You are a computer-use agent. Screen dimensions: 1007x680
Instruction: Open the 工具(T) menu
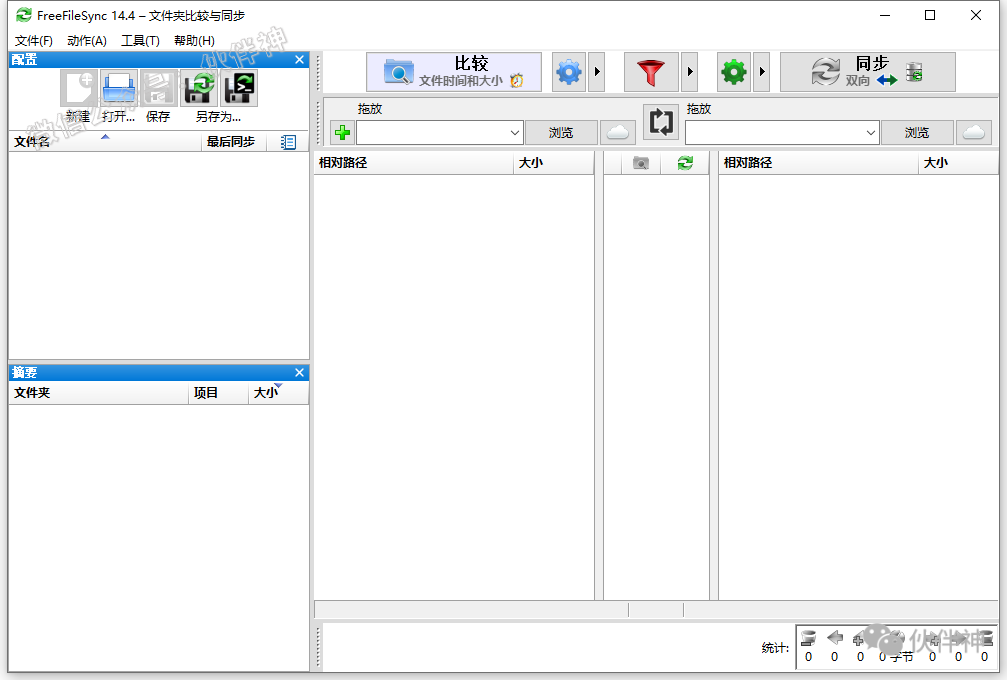click(140, 40)
